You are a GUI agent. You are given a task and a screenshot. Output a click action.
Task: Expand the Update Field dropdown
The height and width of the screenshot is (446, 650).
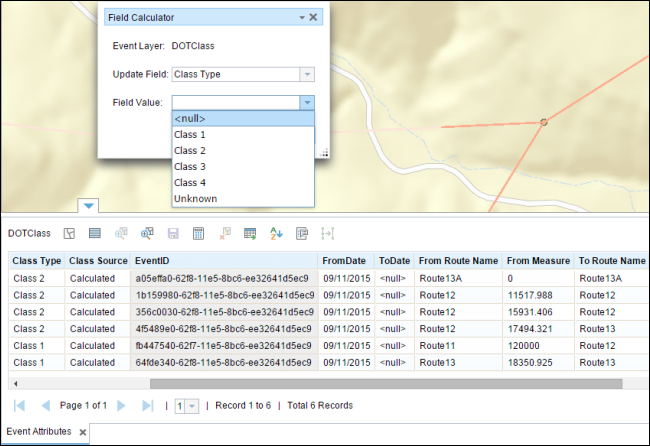tap(307, 74)
